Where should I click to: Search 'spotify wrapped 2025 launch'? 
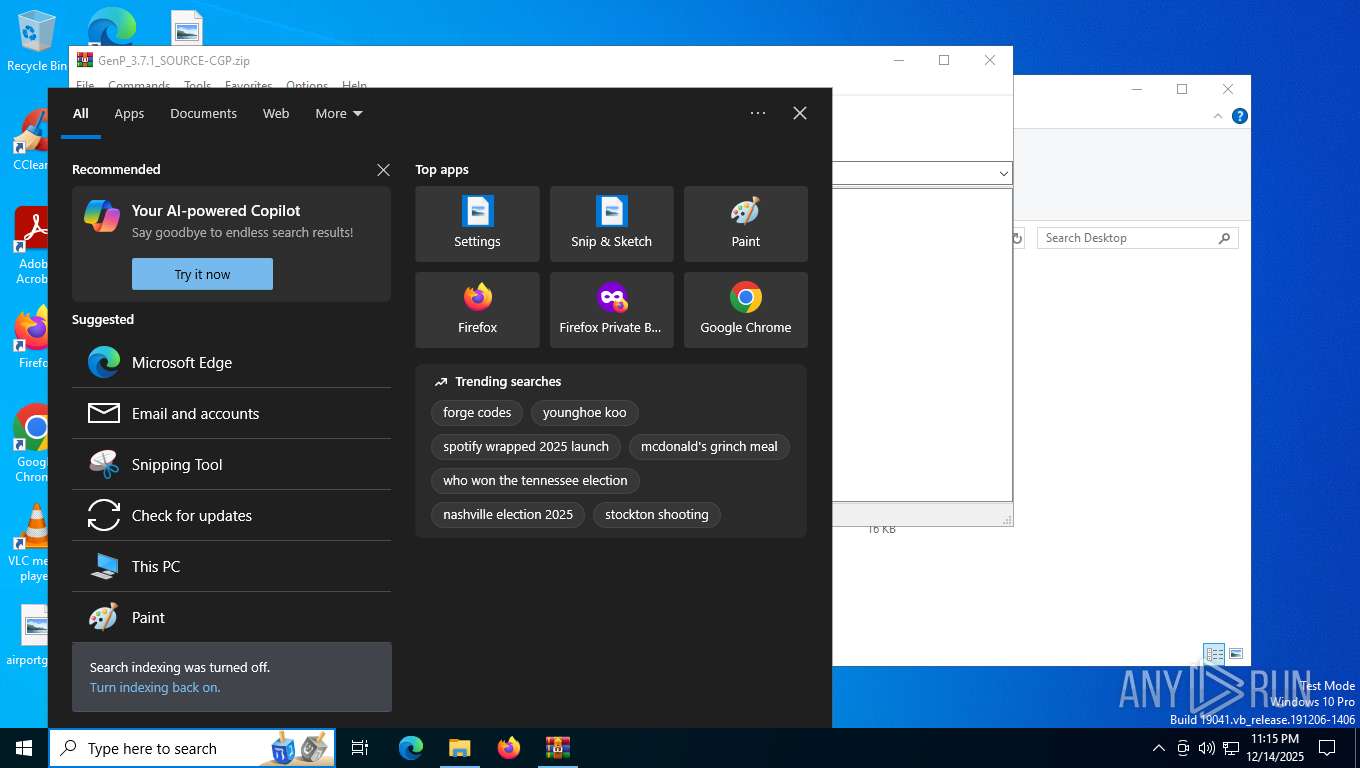point(526,446)
